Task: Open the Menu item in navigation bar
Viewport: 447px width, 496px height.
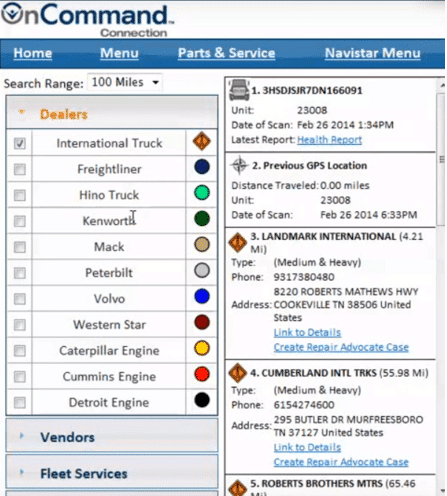Action: pos(119,53)
